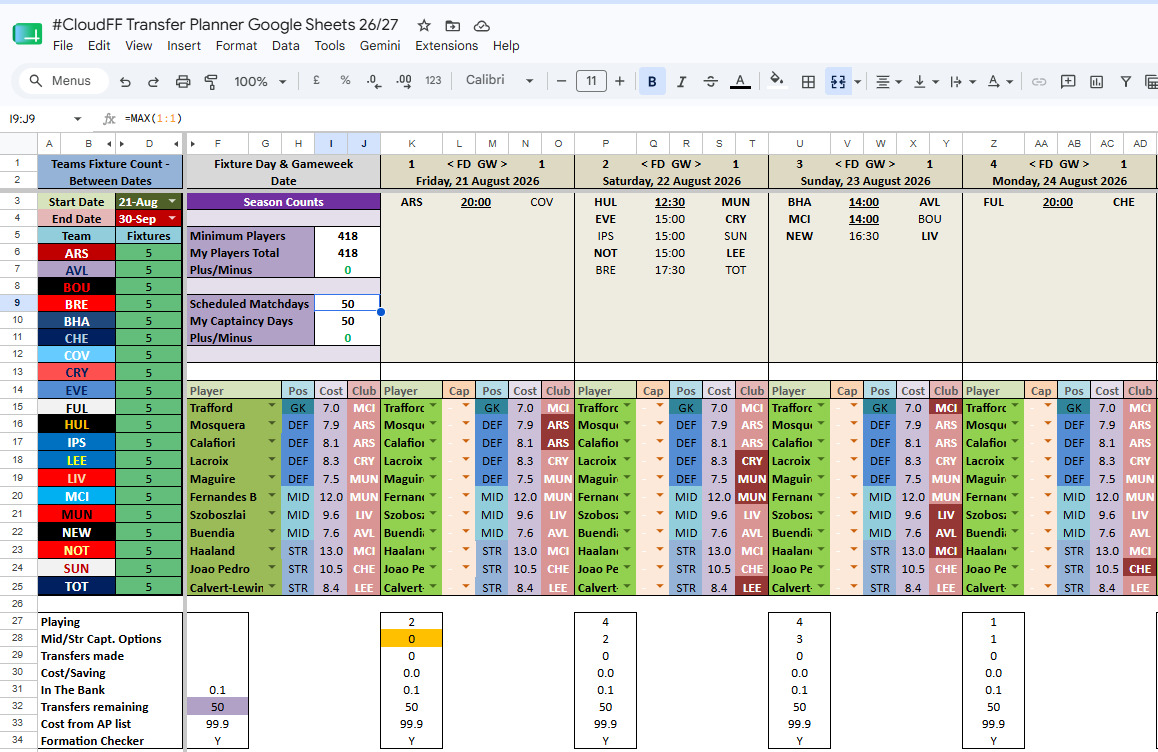1158x752 pixels.
Task: Open the fill color bucket
Action: coord(776,80)
